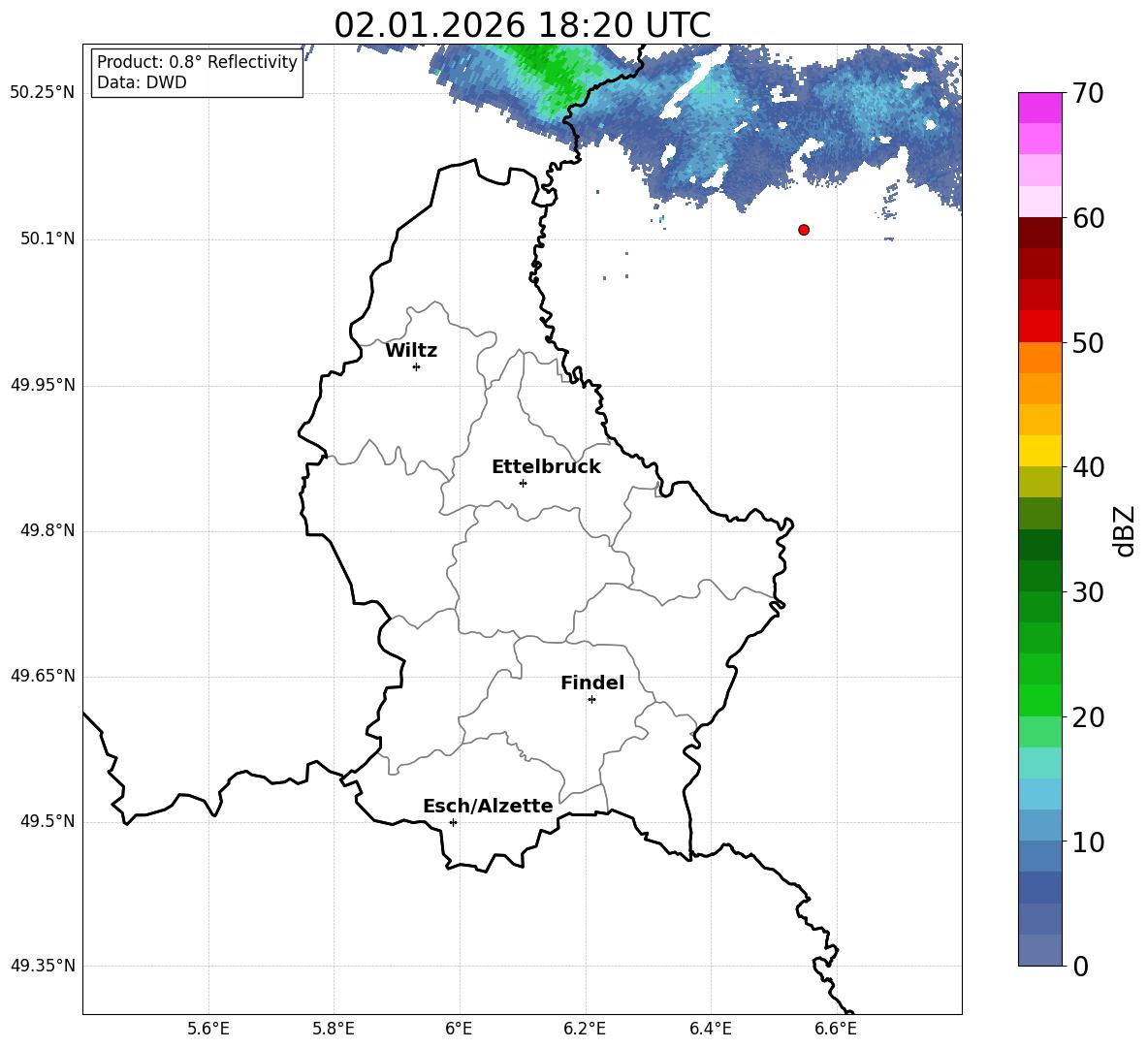The height and width of the screenshot is (1048, 1148).
Task: Click the "Wiltz" city label
Action: pos(411,351)
